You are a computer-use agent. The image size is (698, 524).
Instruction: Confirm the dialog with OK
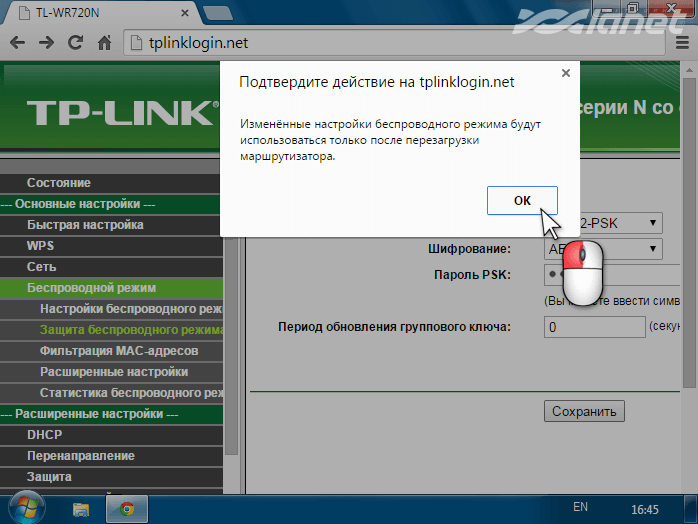click(522, 200)
